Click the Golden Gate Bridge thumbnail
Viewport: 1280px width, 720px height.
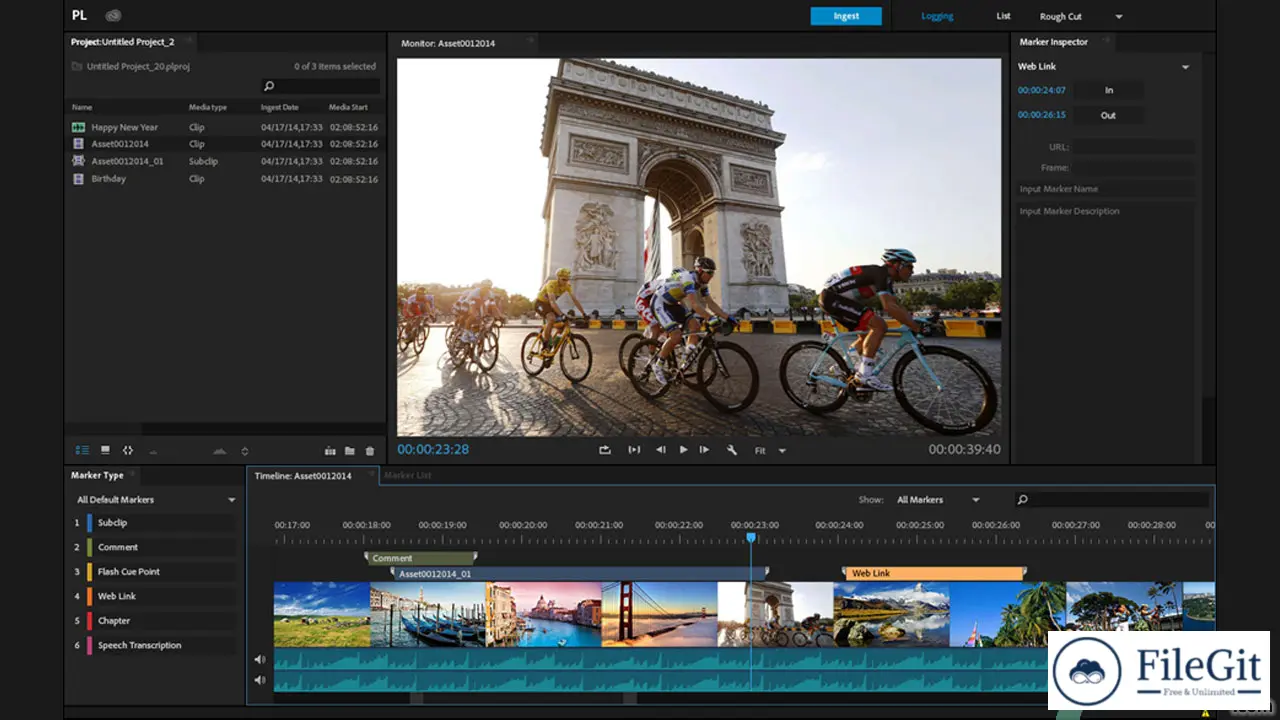[660, 615]
